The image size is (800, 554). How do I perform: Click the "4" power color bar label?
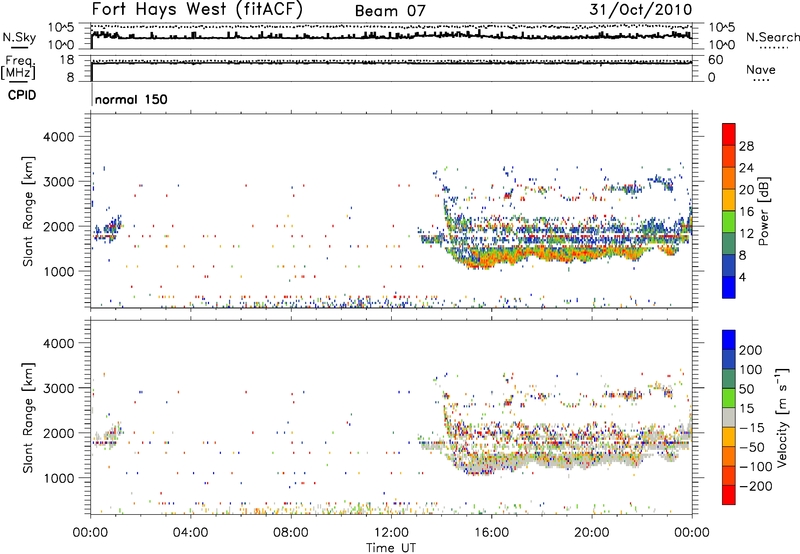[742, 277]
